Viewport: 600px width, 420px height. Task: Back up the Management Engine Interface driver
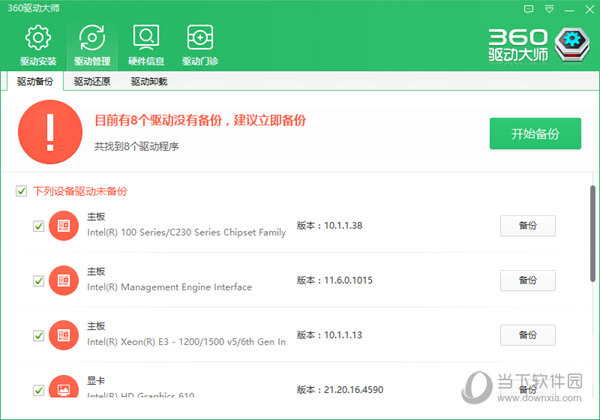528,280
